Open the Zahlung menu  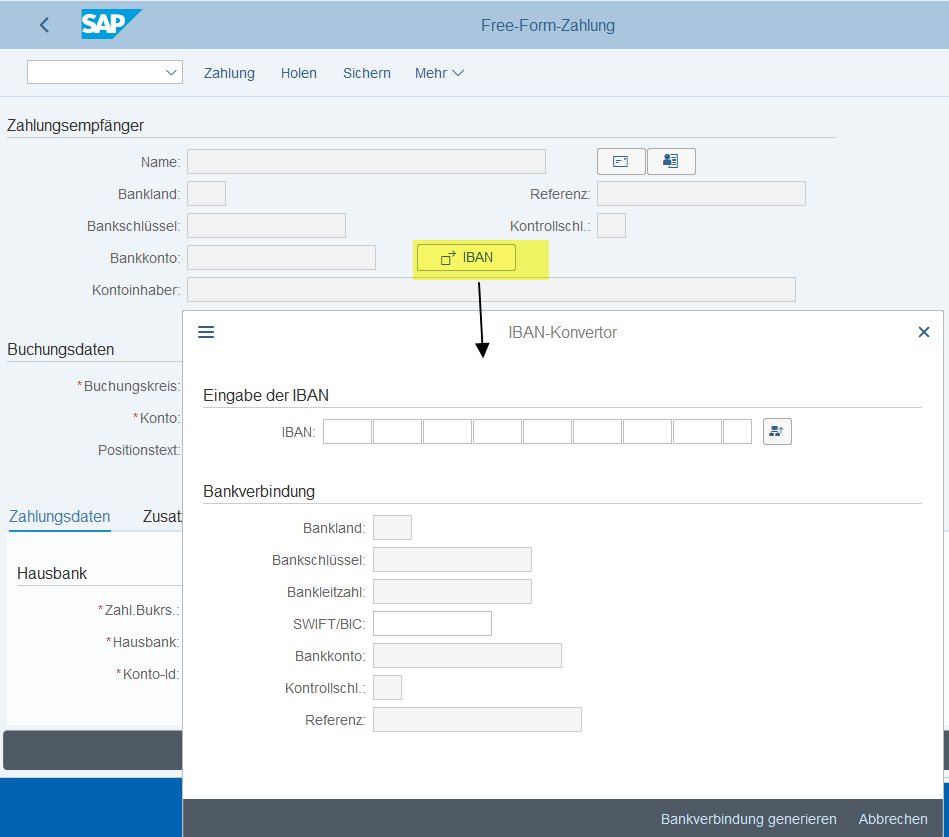click(x=229, y=73)
